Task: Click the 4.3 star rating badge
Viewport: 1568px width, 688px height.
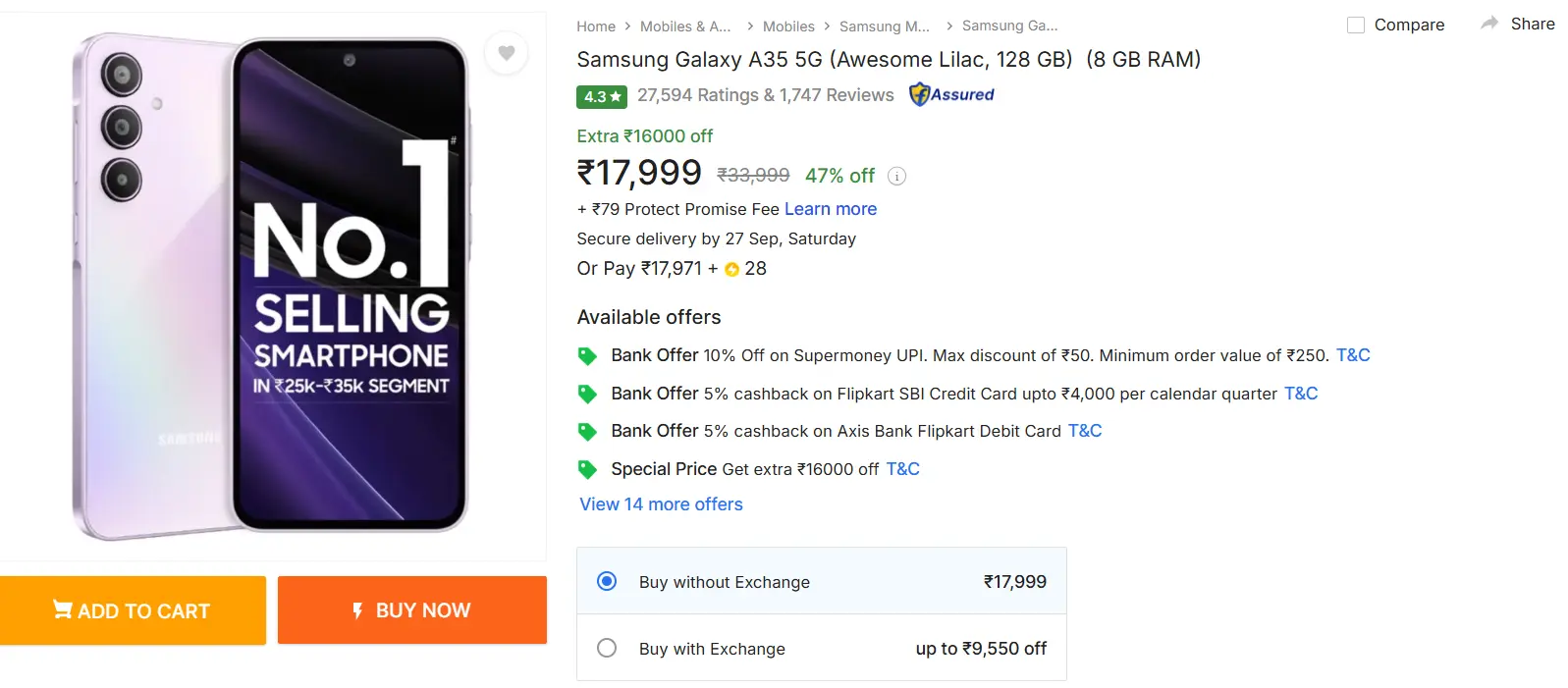Action: [x=601, y=96]
